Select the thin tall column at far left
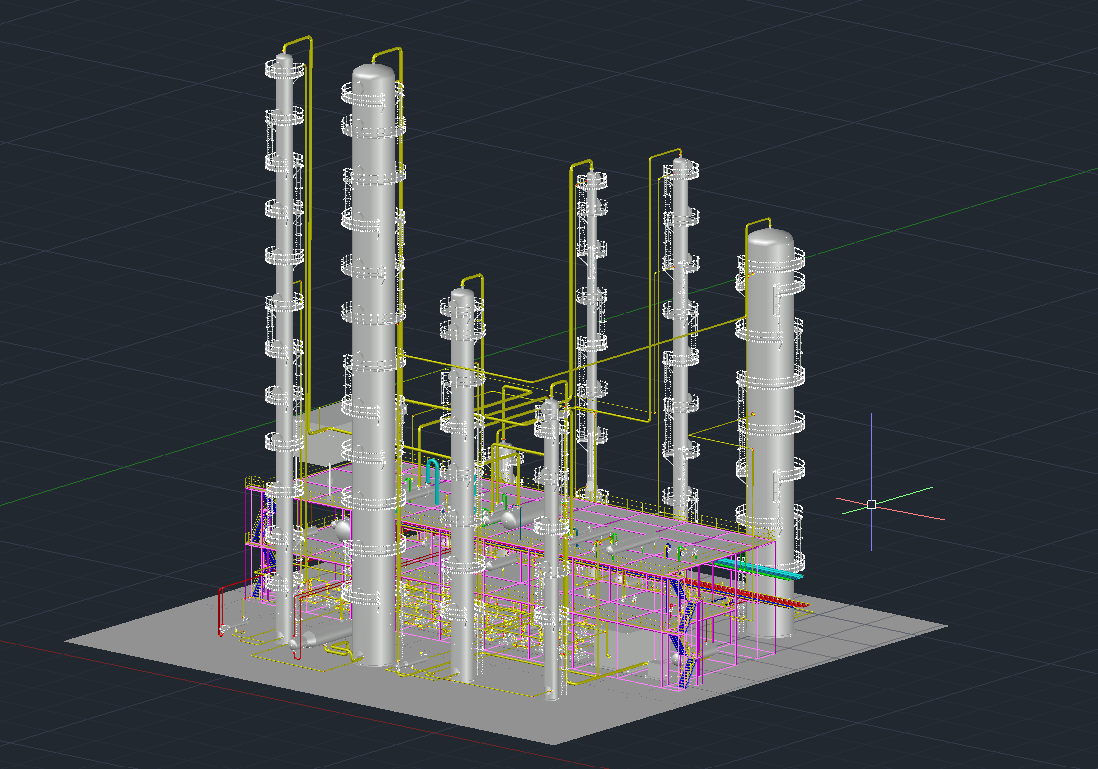 pos(284,350)
